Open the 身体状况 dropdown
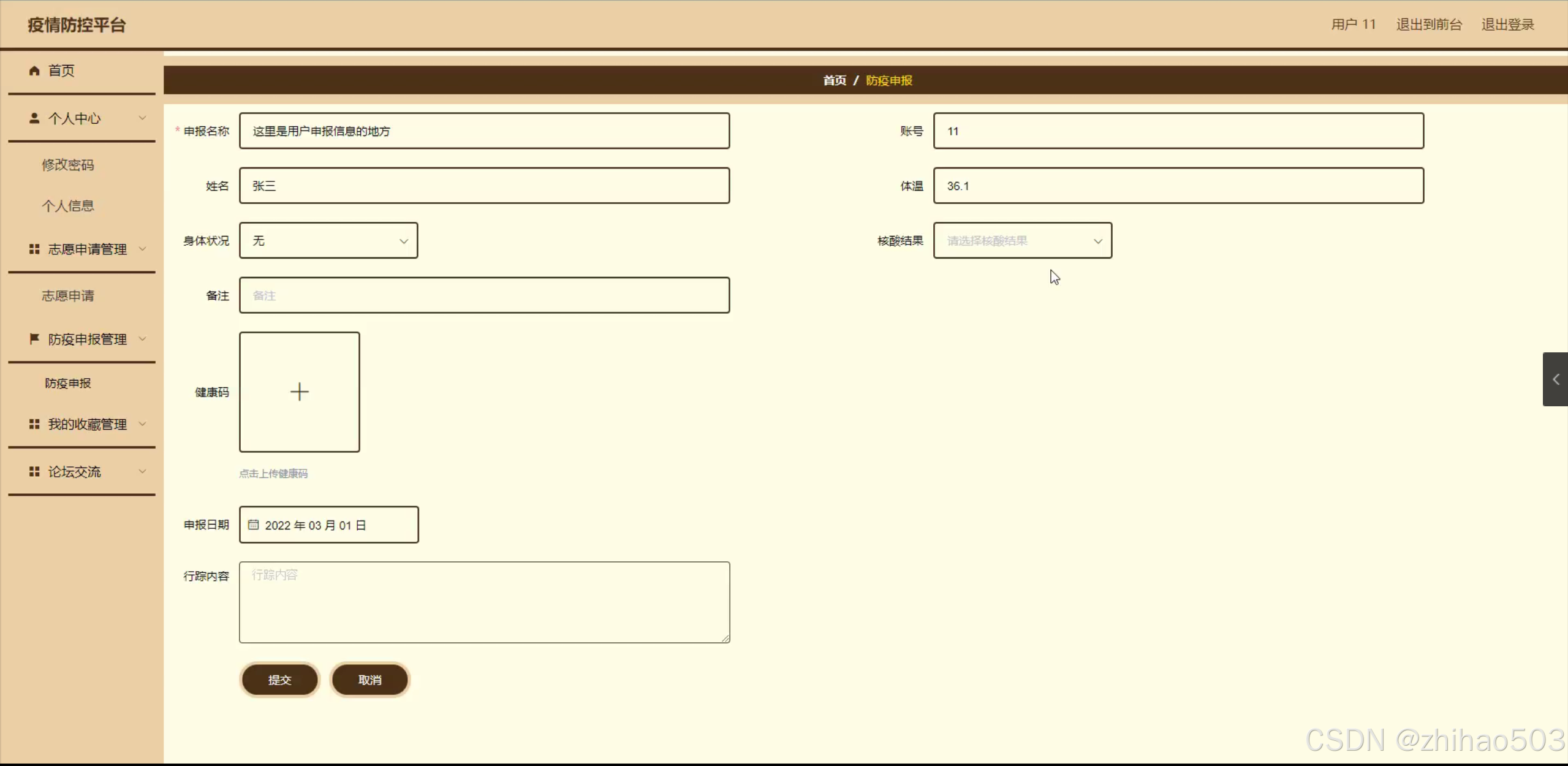This screenshot has width=1568, height=766. [328, 241]
